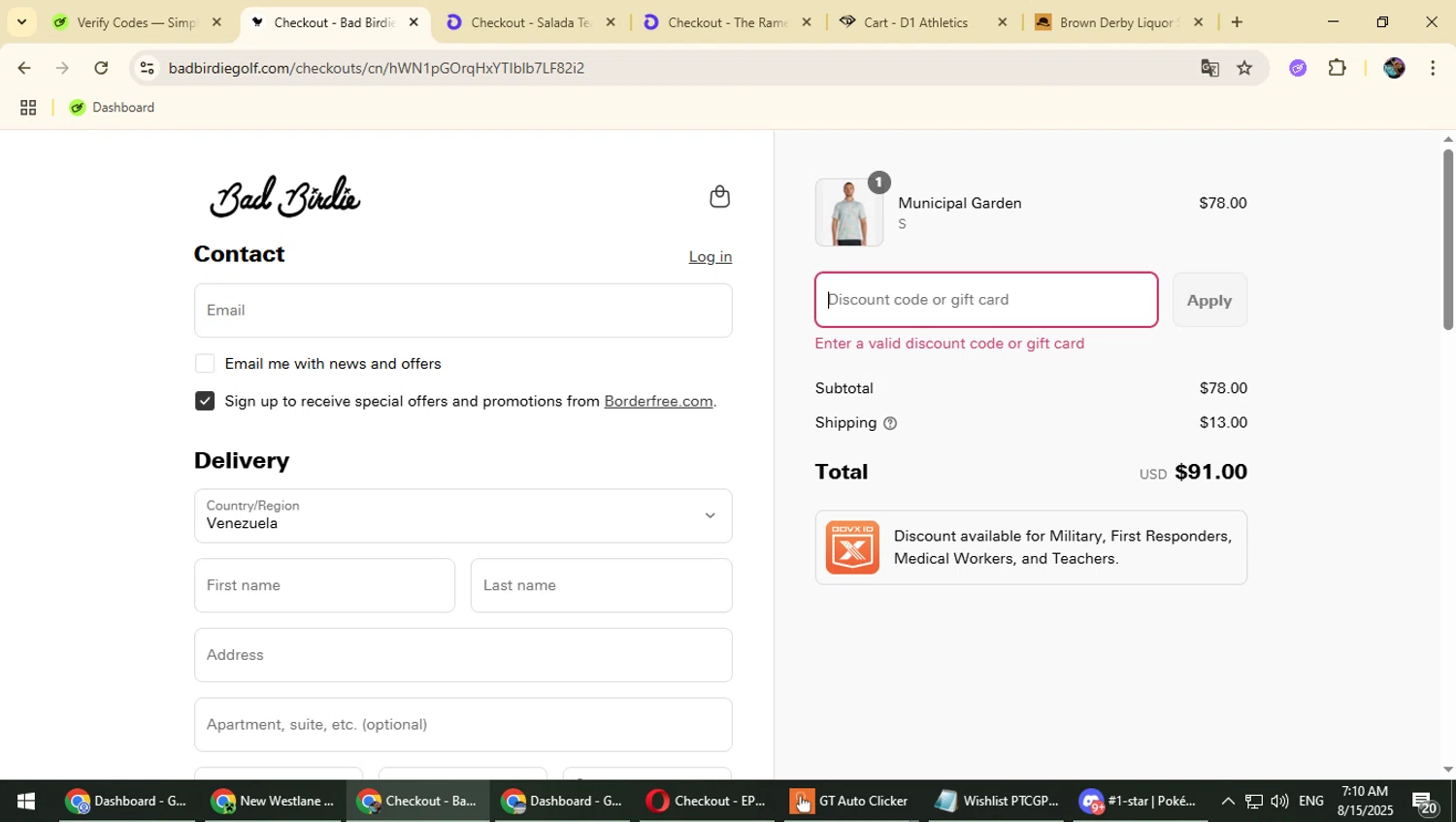Viewport: 1456px width, 822px height.
Task: Switch to Verify Codes tab
Action: [x=137, y=22]
